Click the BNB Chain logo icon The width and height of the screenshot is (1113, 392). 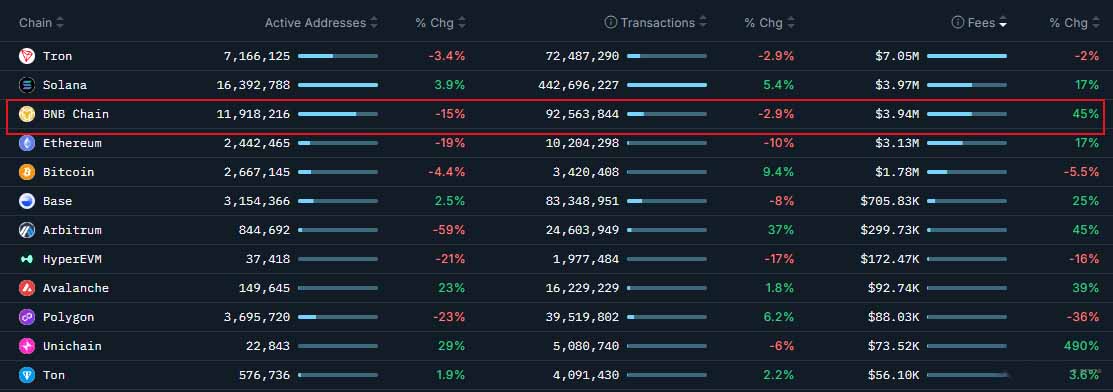tap(27, 114)
